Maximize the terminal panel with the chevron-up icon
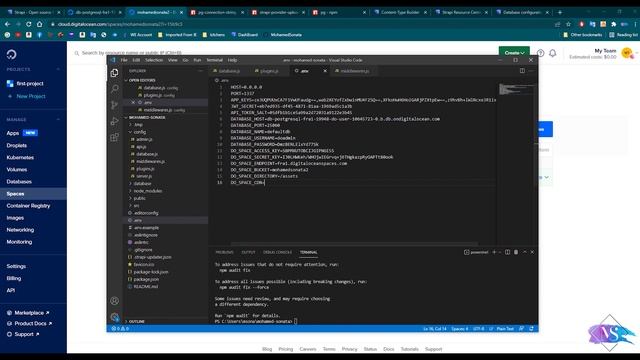Screen dimensions: 640x360 pyautogui.click(x=525, y=252)
